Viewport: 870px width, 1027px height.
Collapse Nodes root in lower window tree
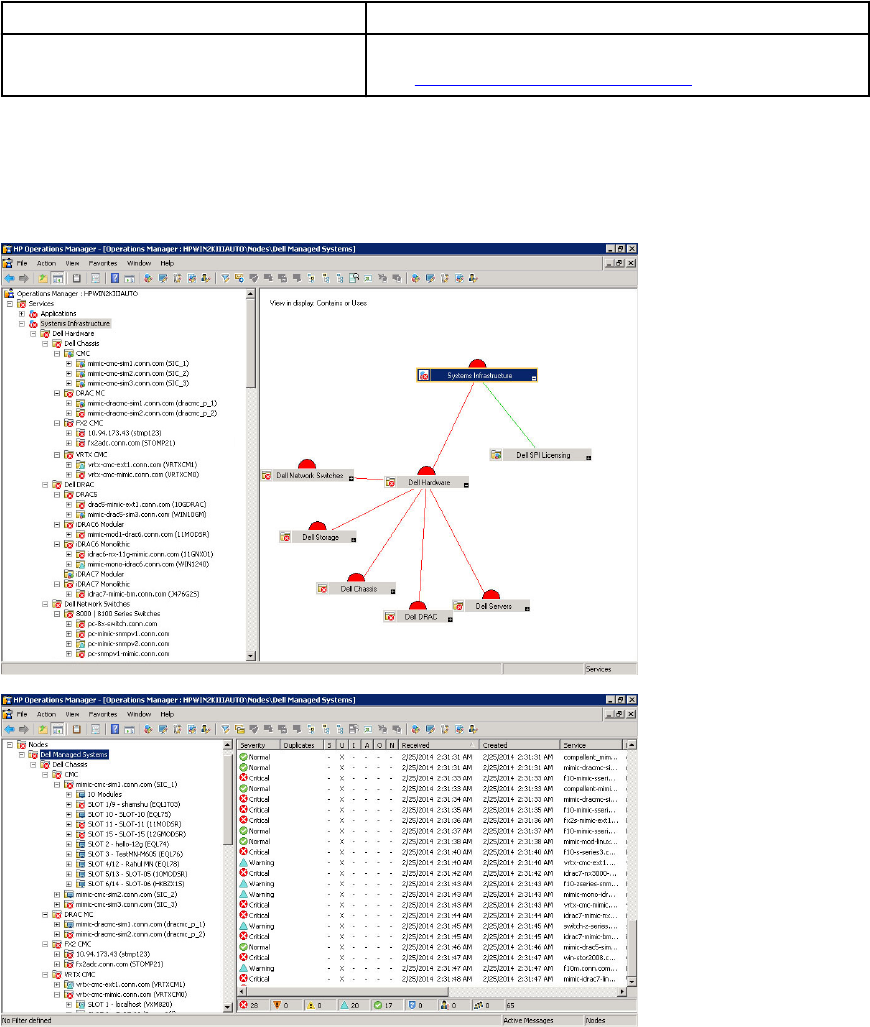click(10, 745)
